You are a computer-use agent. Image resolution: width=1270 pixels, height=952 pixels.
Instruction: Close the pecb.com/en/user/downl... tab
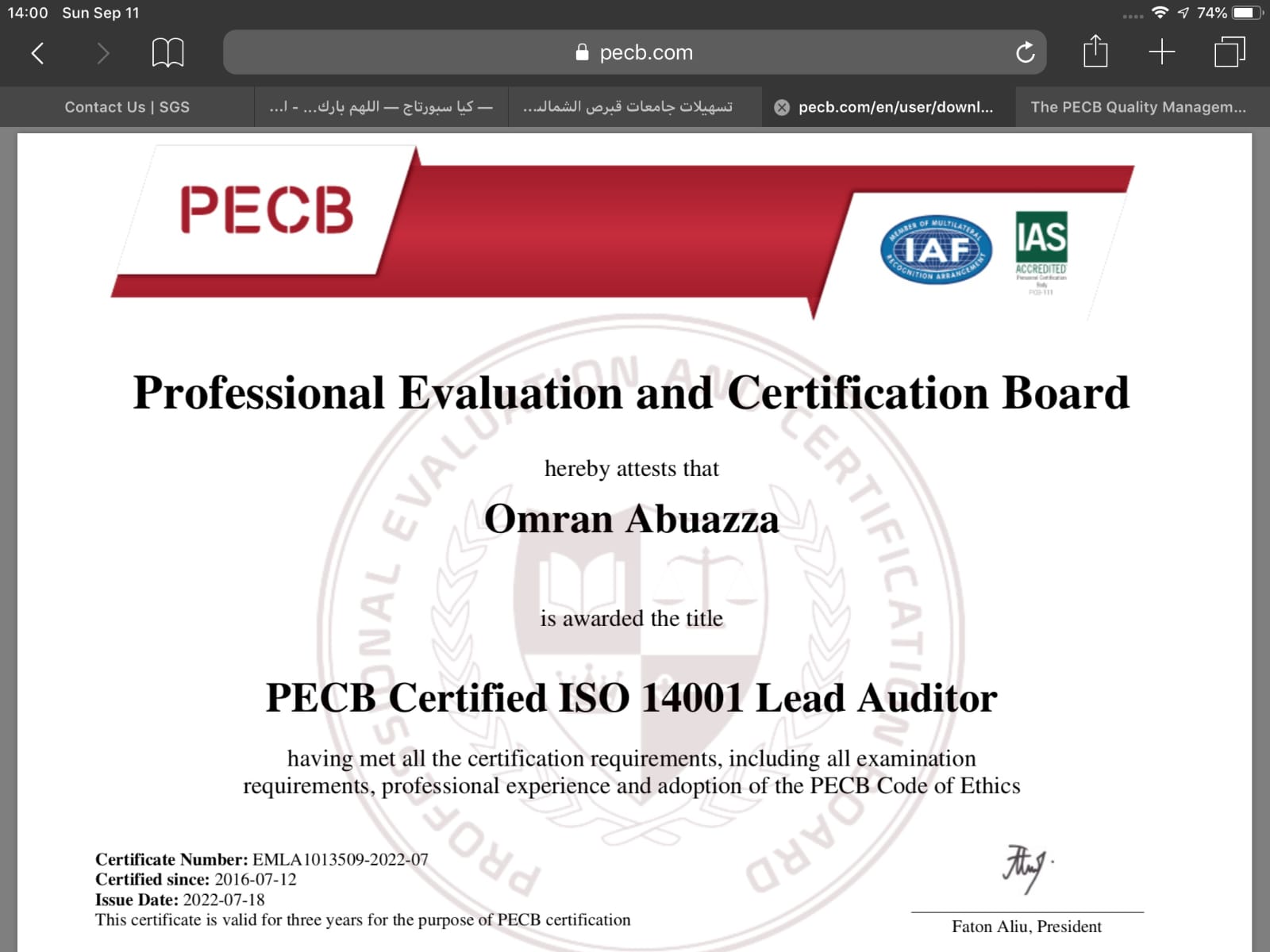tap(782, 107)
